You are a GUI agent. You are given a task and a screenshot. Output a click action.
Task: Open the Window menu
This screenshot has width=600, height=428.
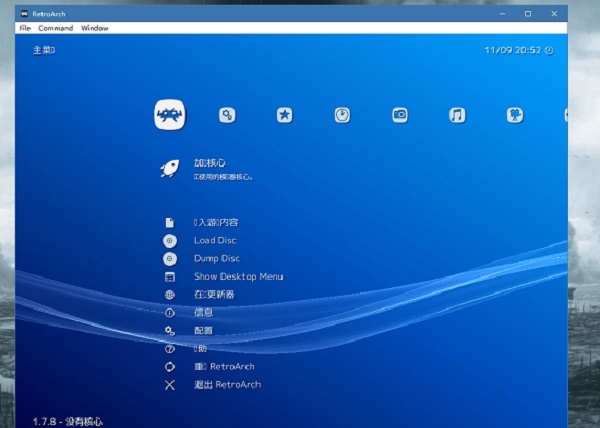(x=95, y=28)
